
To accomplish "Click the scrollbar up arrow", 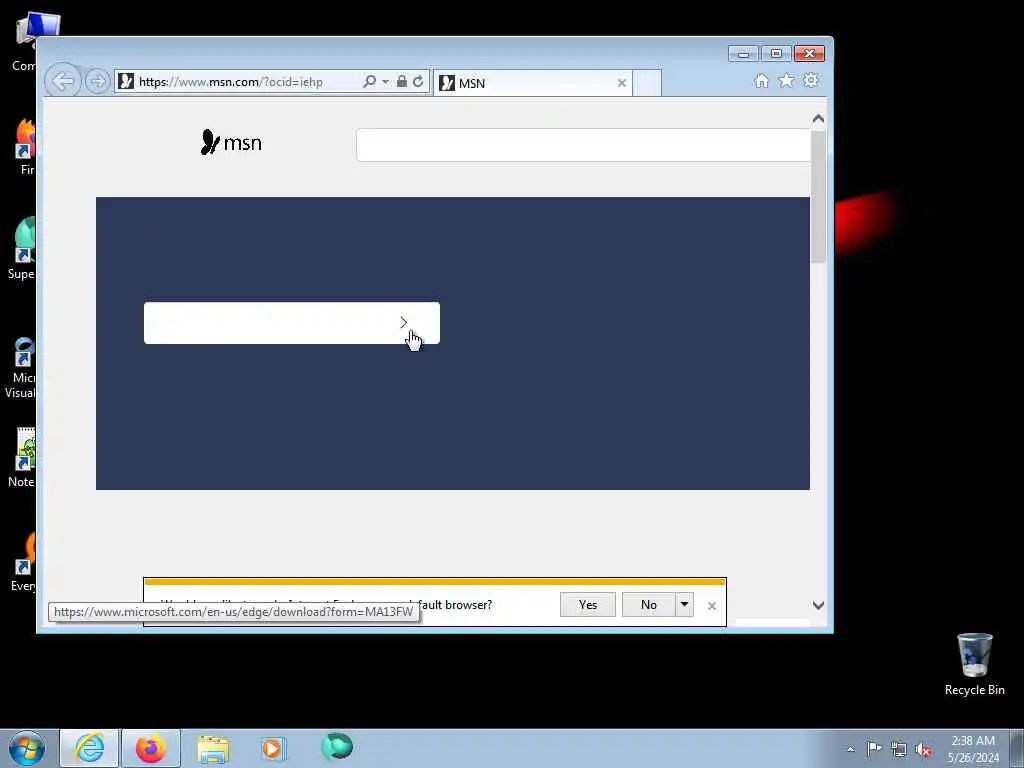I will click(x=818, y=119).
